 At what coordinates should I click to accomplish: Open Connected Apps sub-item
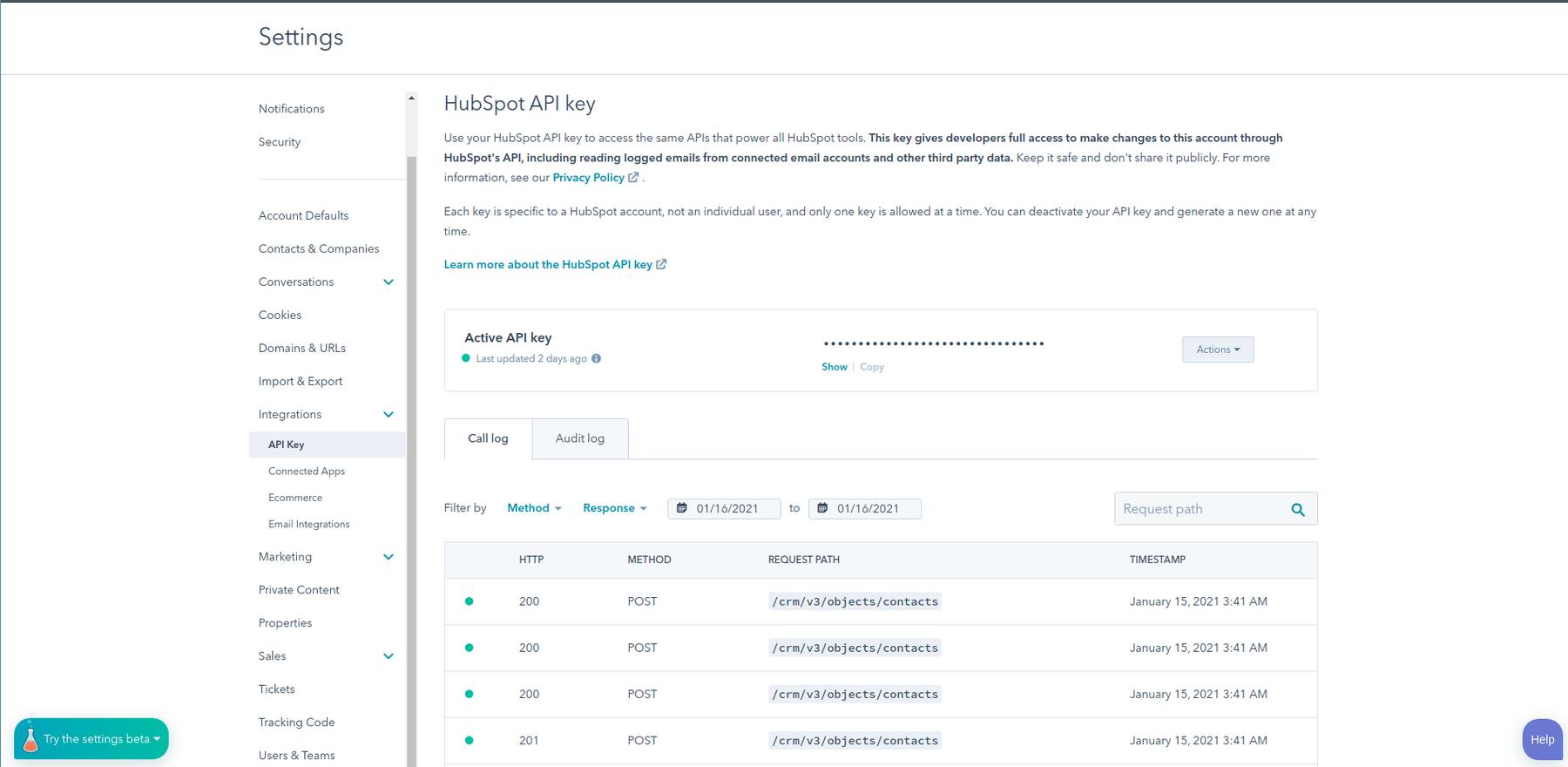click(x=307, y=472)
